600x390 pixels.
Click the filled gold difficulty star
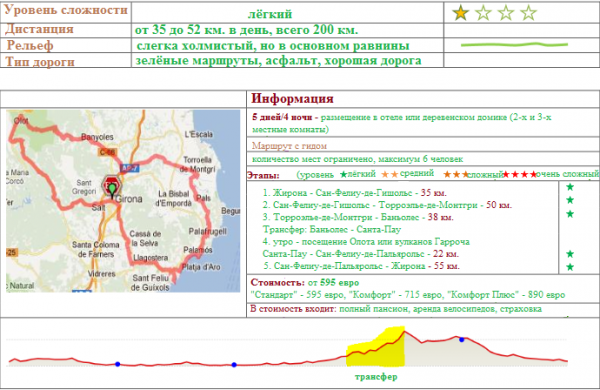pyautogui.click(x=461, y=13)
